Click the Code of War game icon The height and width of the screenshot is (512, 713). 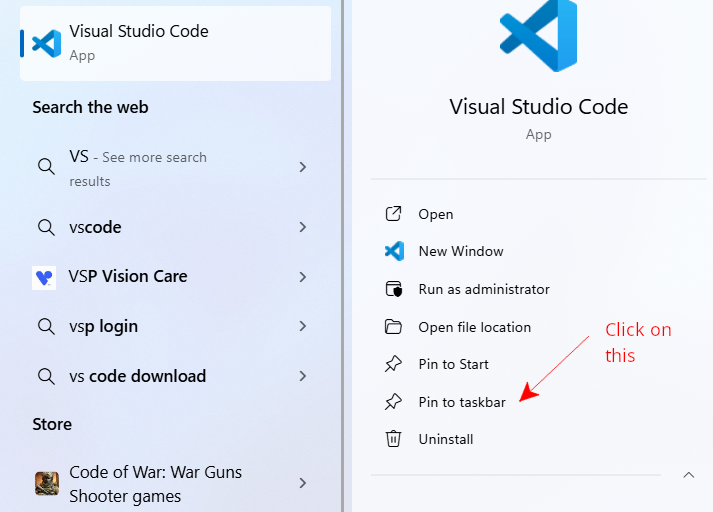pos(47,483)
